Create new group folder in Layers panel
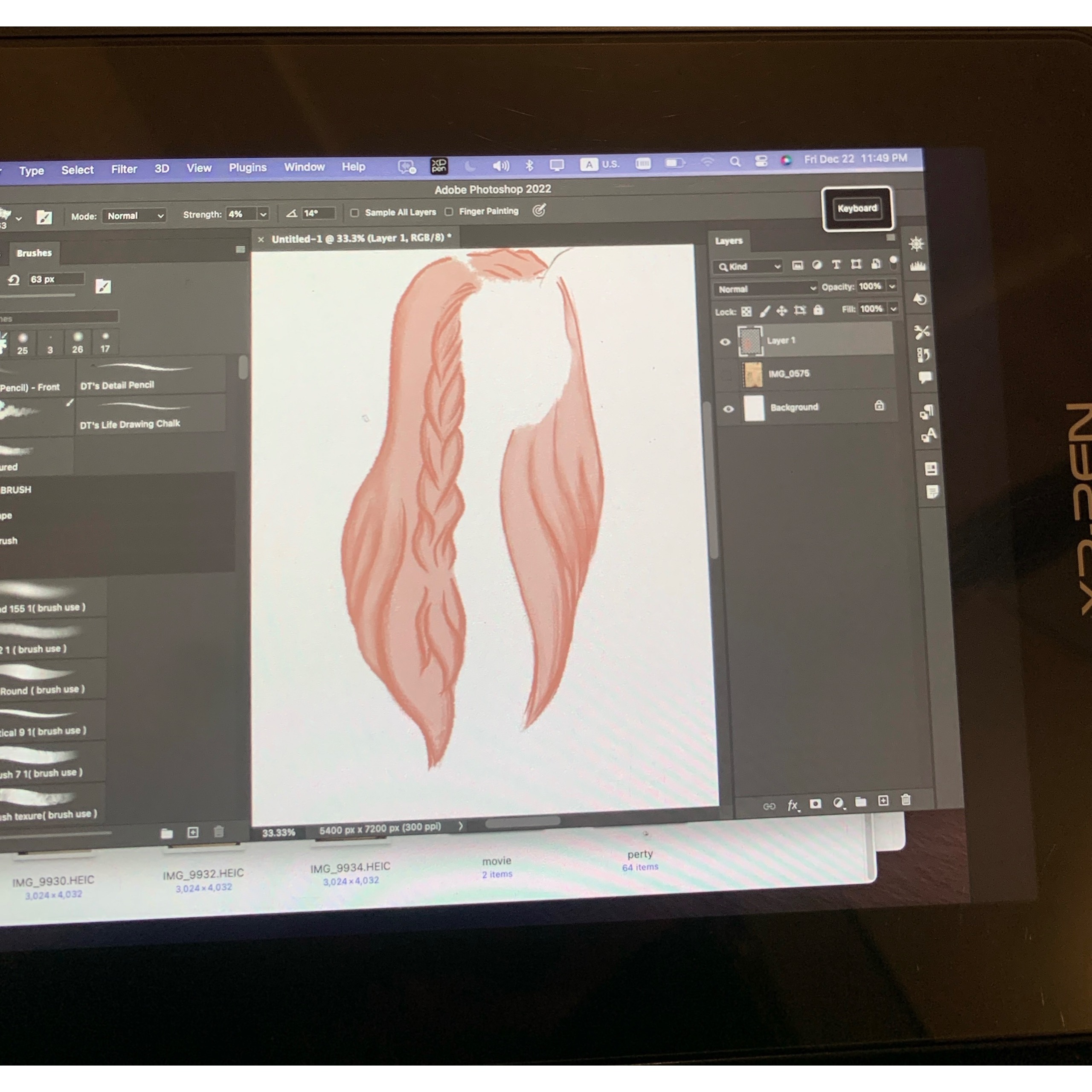This screenshot has height=1092, width=1092. click(x=860, y=802)
